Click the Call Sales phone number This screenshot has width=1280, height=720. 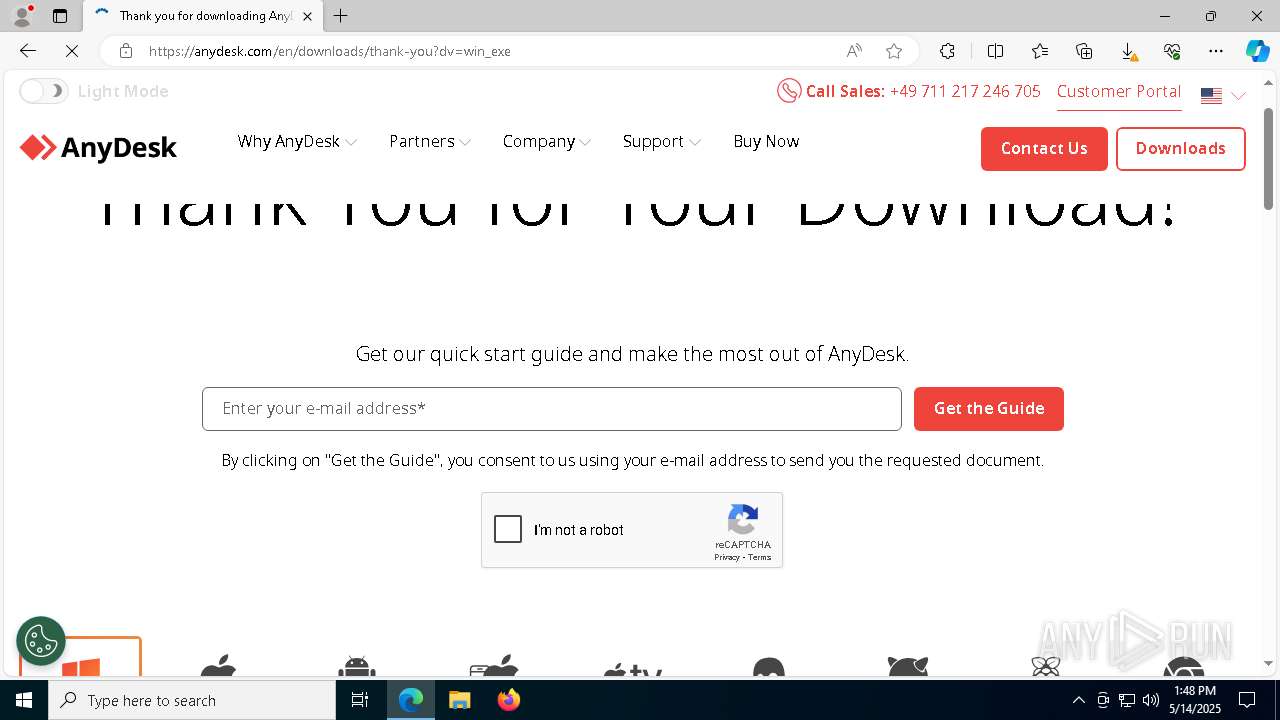[965, 91]
